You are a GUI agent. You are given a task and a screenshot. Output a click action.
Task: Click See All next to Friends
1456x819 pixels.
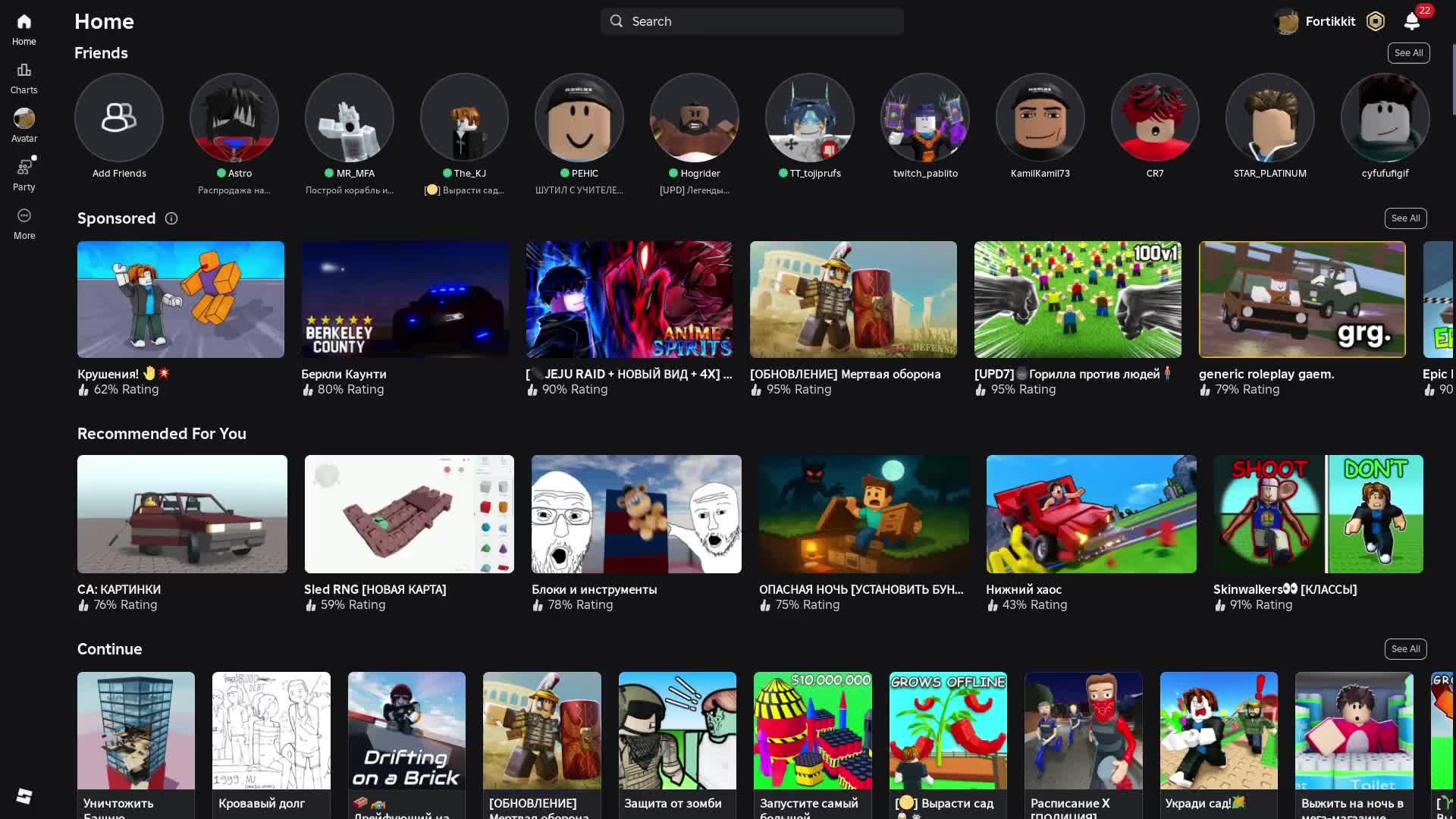1408,53
